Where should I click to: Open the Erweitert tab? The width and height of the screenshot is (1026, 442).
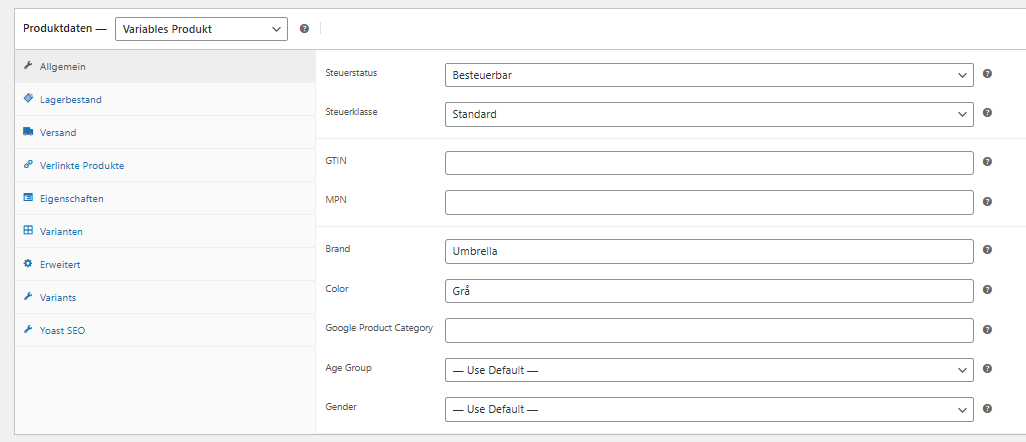[165, 265]
